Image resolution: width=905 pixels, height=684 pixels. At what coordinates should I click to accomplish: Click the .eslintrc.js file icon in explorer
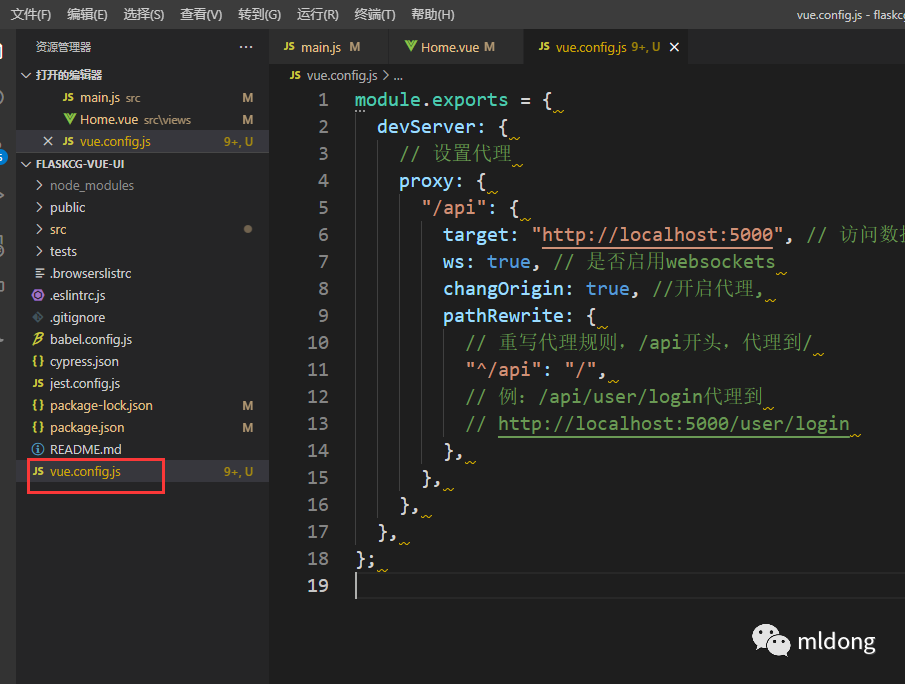[38, 295]
